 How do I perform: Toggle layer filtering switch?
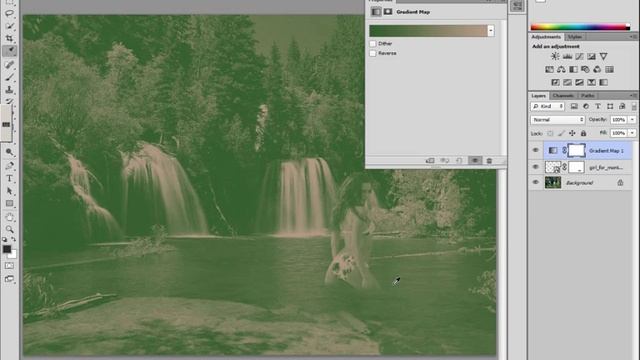(x=634, y=107)
